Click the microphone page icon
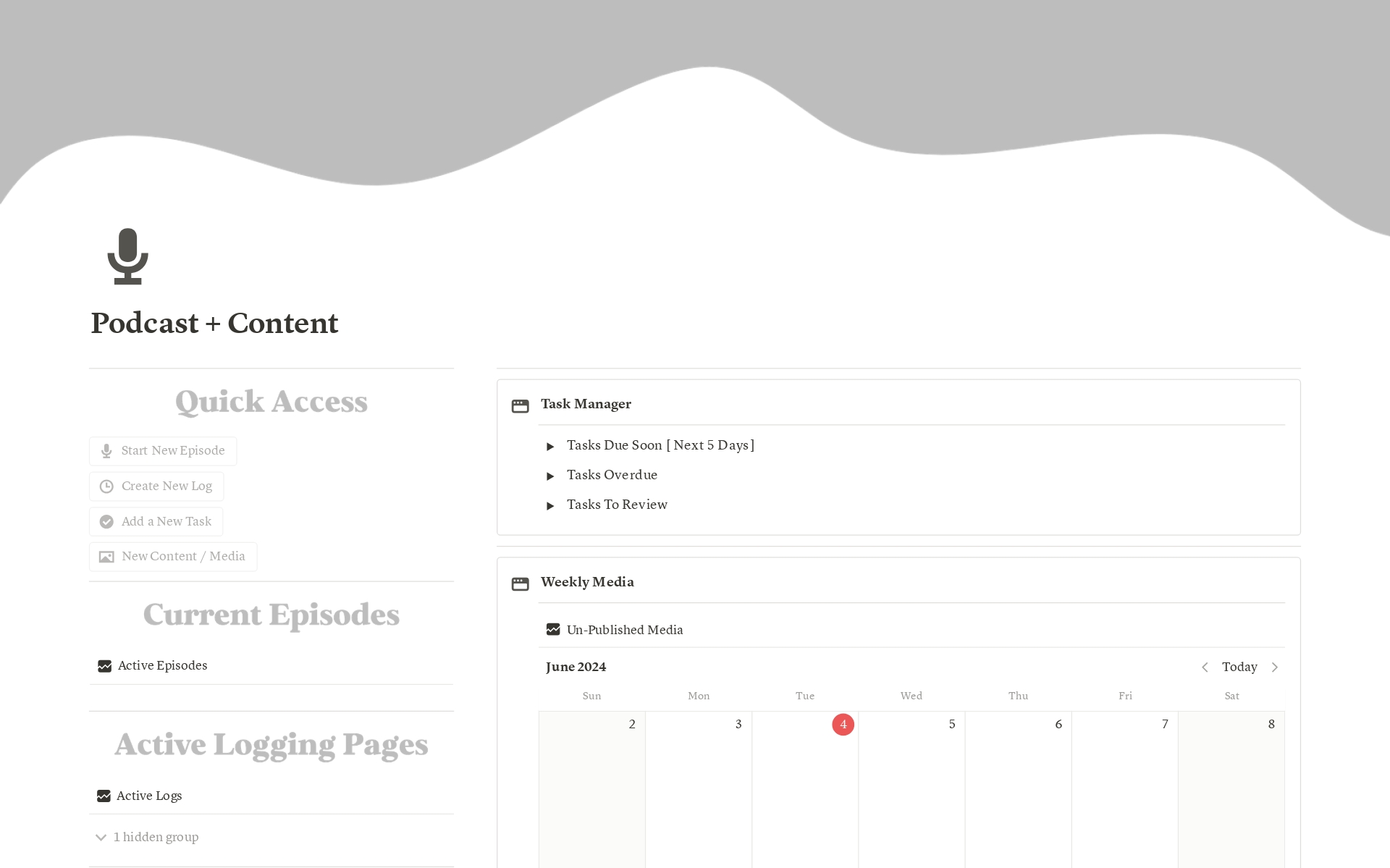Viewport: 1390px width, 868px height. pyautogui.click(x=127, y=256)
